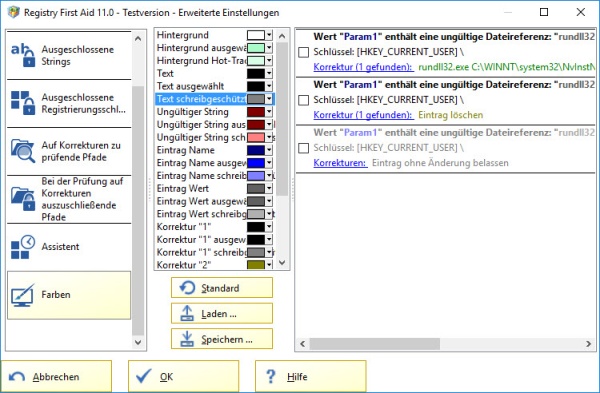Click the Farben monitor brush icon
Screen dimensions: 600x393
coord(23,295)
